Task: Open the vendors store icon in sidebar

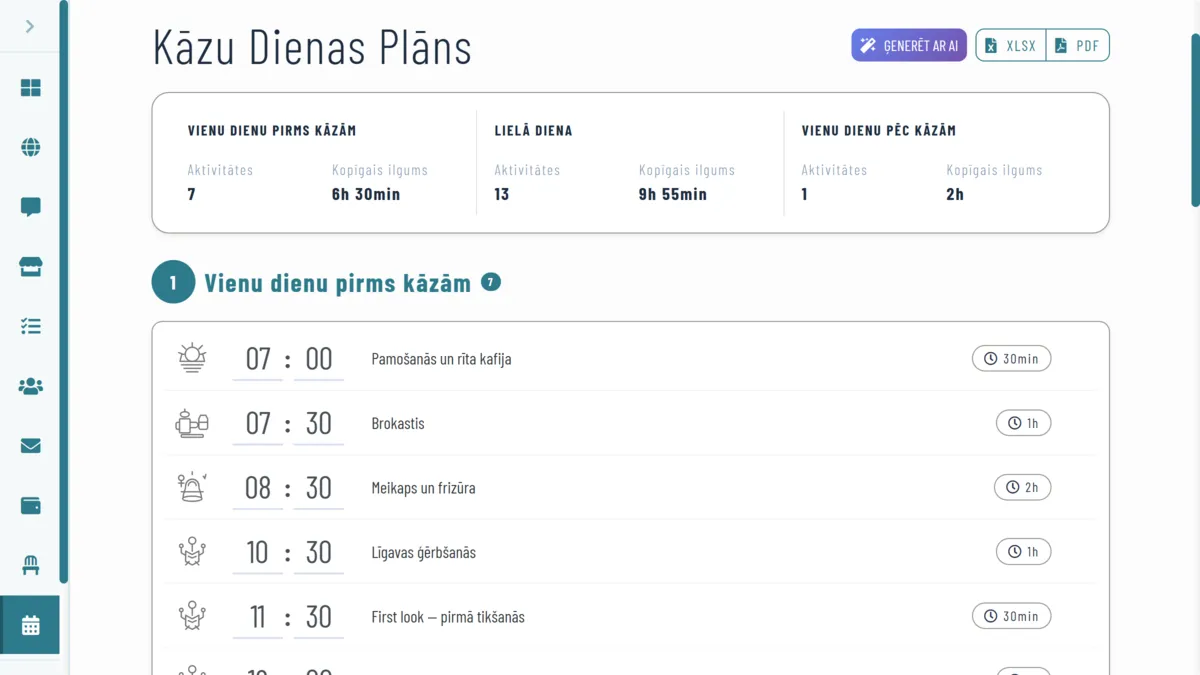Action: point(31,267)
